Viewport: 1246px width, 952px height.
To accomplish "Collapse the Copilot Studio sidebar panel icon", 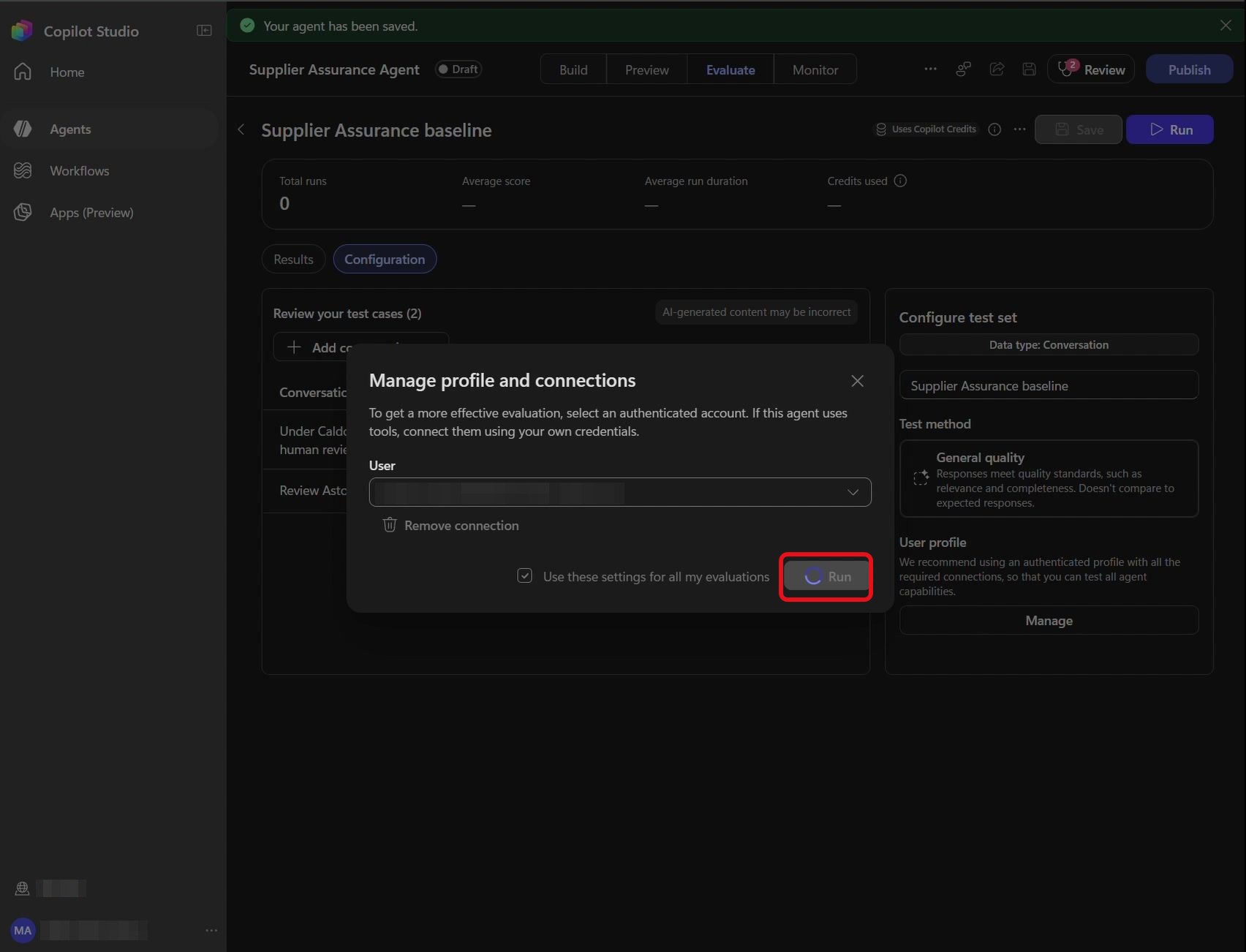I will (x=204, y=31).
